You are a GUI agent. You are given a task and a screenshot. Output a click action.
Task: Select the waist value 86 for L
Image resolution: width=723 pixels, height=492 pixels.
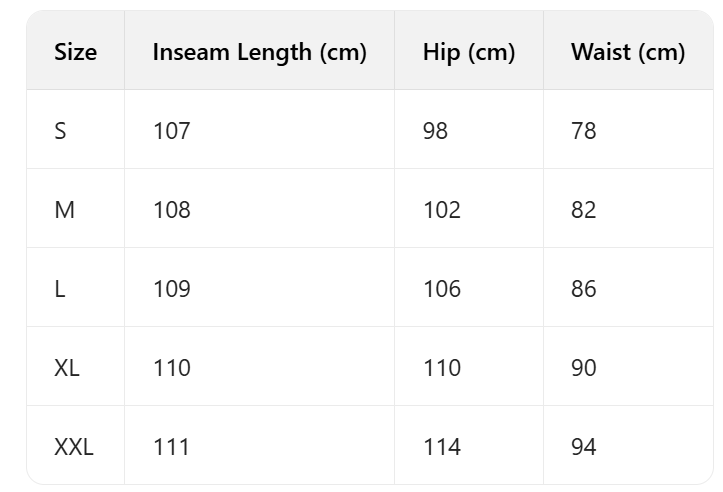tap(583, 289)
